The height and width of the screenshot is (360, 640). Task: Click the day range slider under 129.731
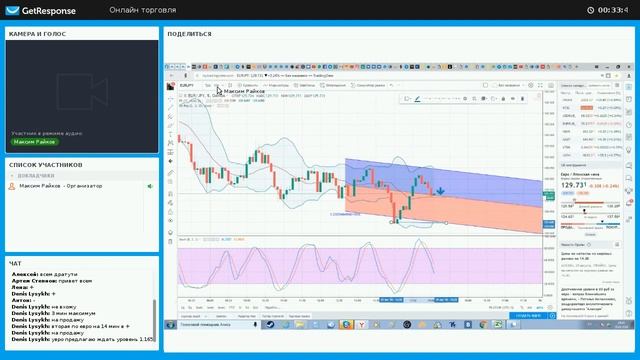(590, 202)
